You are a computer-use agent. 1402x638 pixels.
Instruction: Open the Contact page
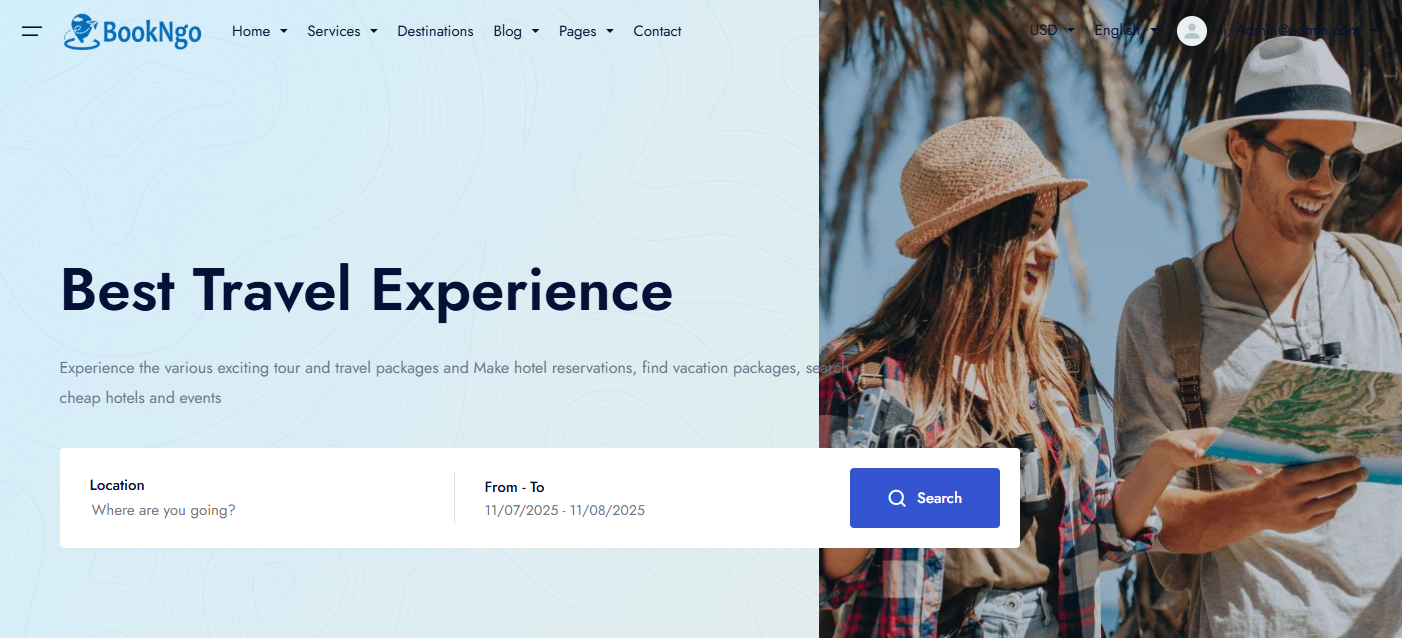point(657,31)
